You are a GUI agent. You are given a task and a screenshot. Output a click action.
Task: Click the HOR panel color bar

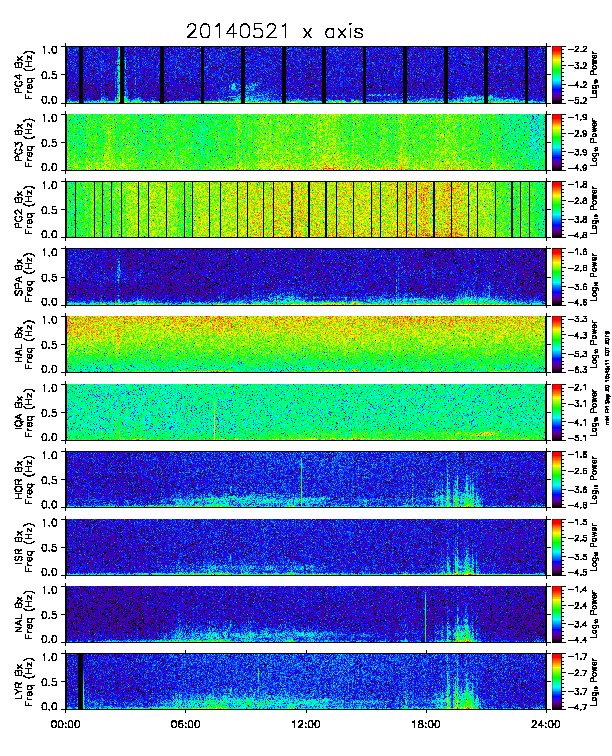pos(557,480)
